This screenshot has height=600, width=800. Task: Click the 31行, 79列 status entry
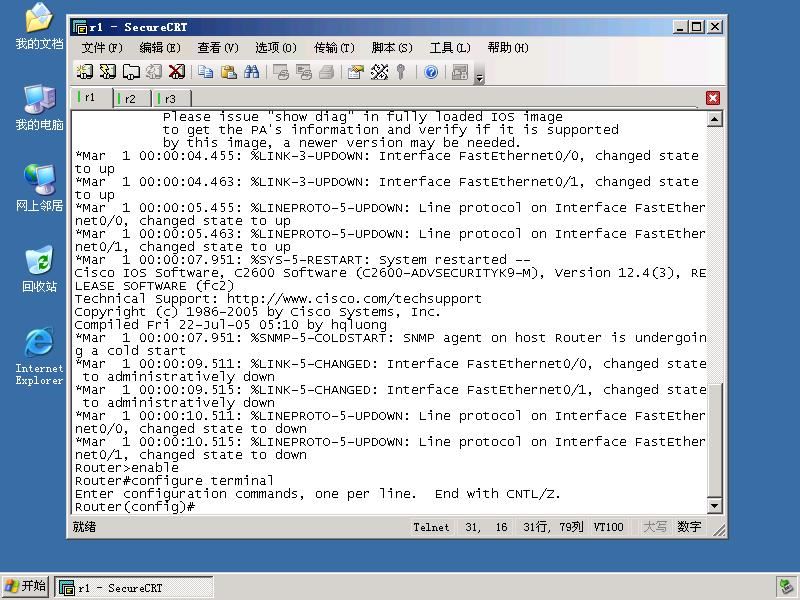tap(553, 527)
